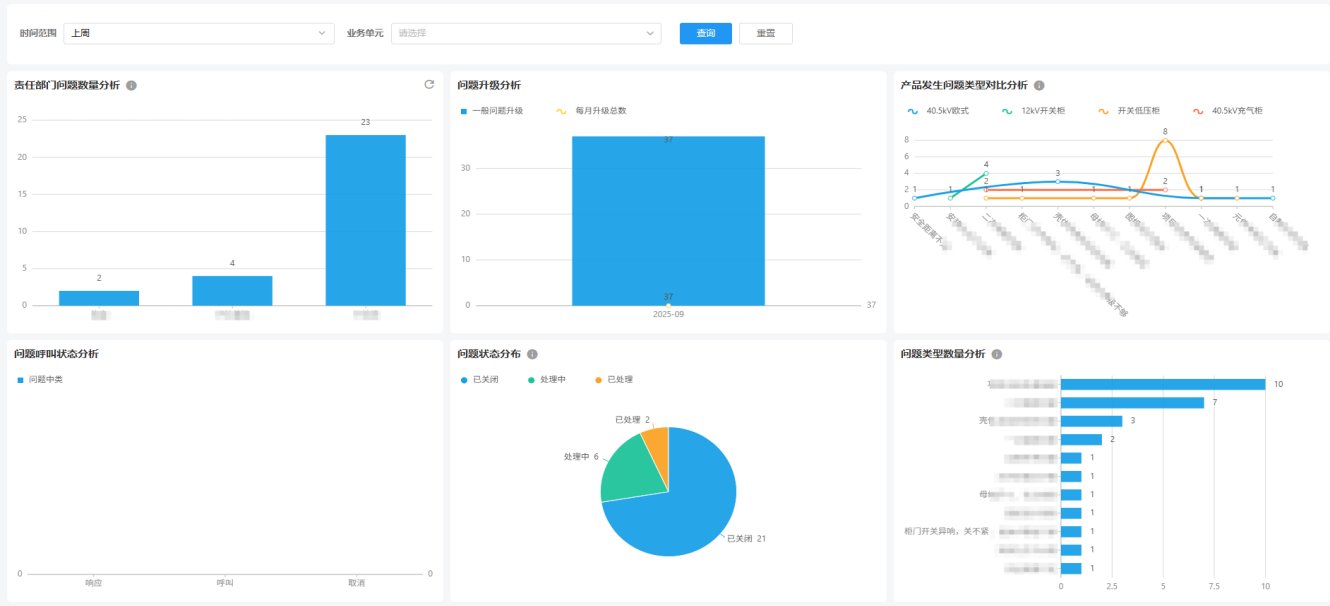The width and height of the screenshot is (1330, 606).
Task: Click info icon beside 产品发生问题类型对比分析 title
Action: (1039, 86)
